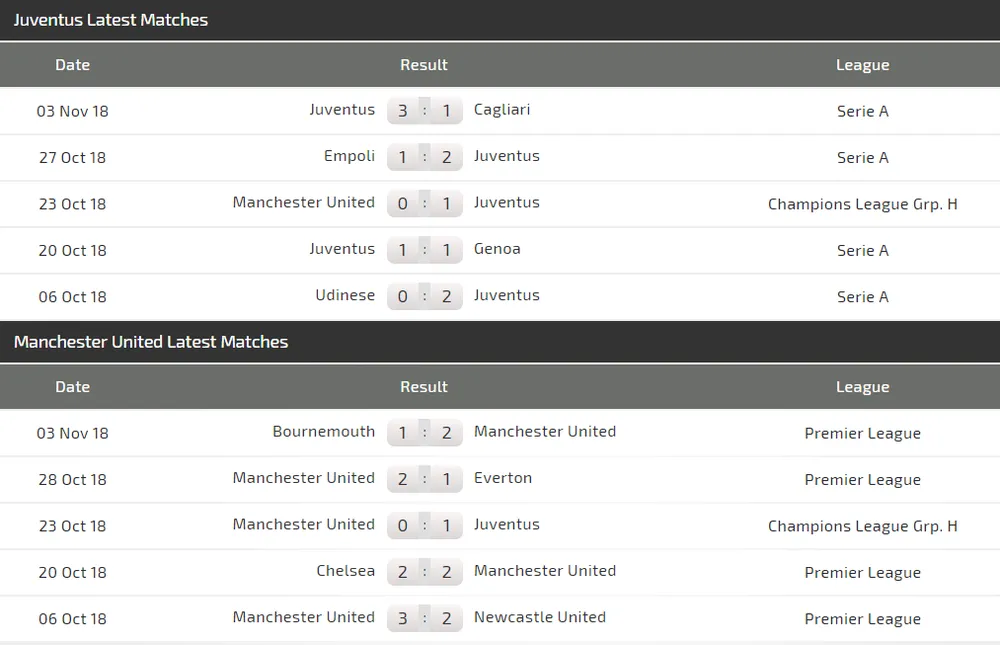Select the Empoli team name
1000x645 pixels.
click(x=349, y=156)
